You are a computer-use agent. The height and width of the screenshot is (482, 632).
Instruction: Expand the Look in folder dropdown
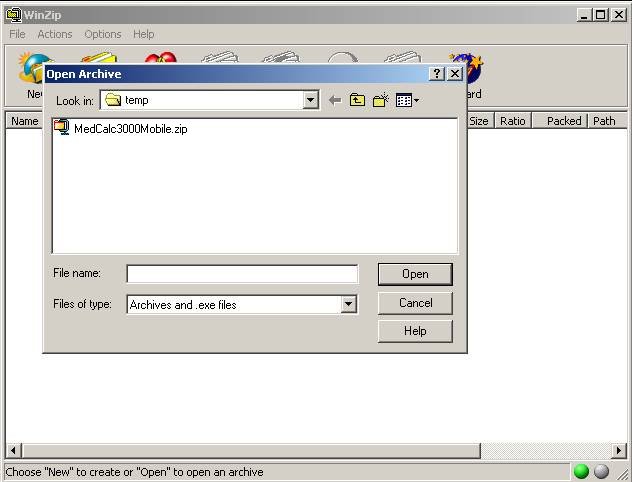(310, 100)
